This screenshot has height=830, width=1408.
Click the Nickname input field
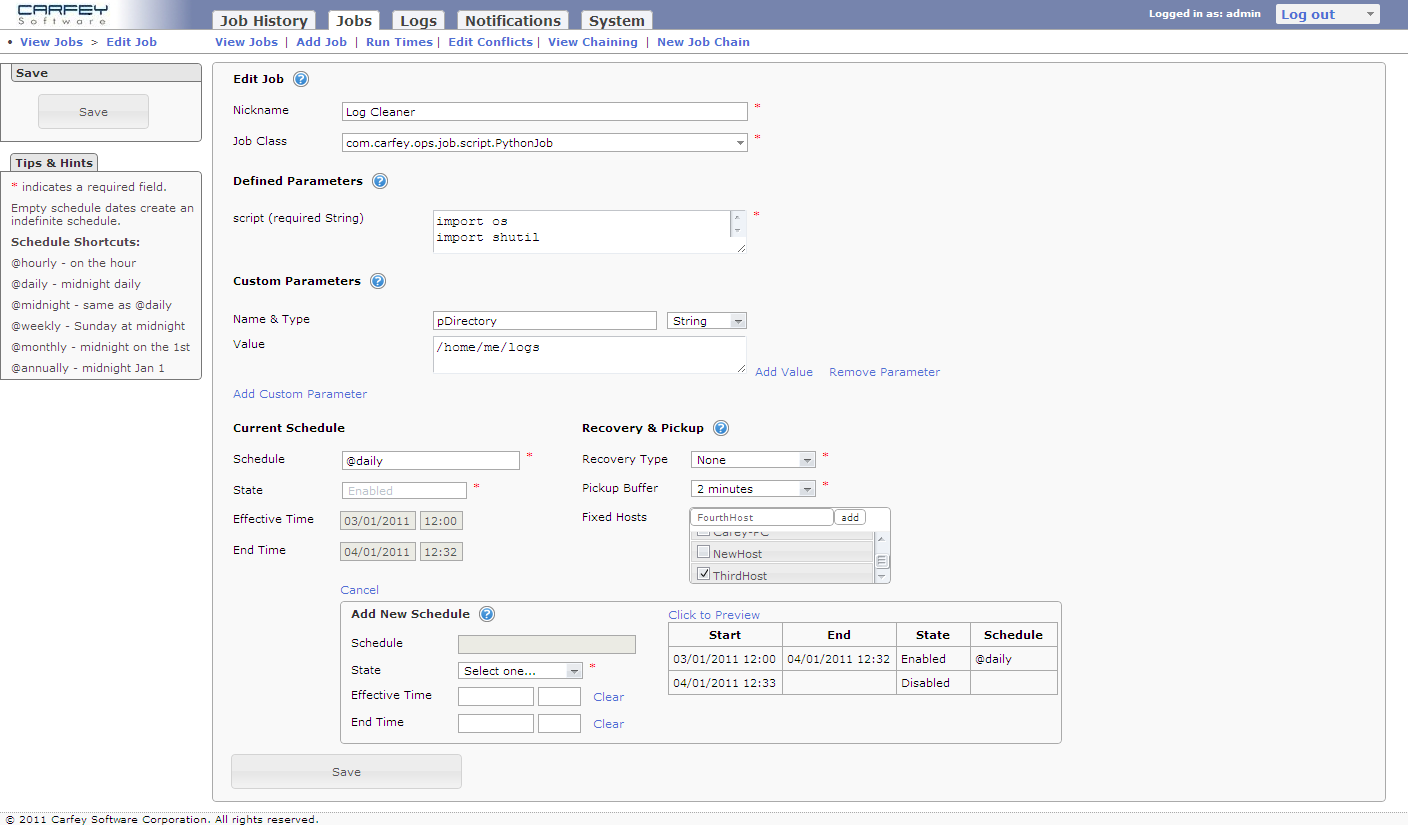[x=544, y=112]
